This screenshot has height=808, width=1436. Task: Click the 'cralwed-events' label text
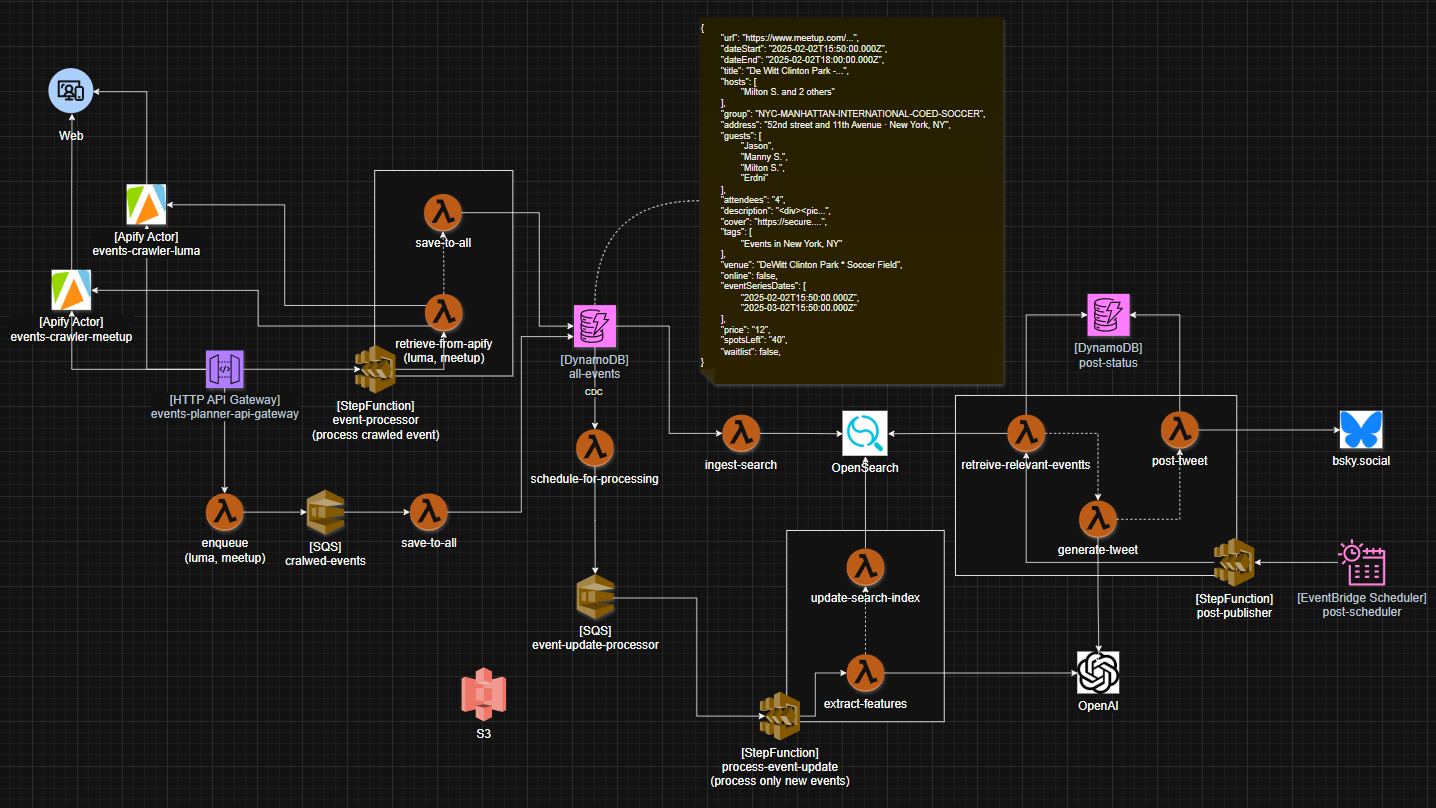click(x=324, y=561)
